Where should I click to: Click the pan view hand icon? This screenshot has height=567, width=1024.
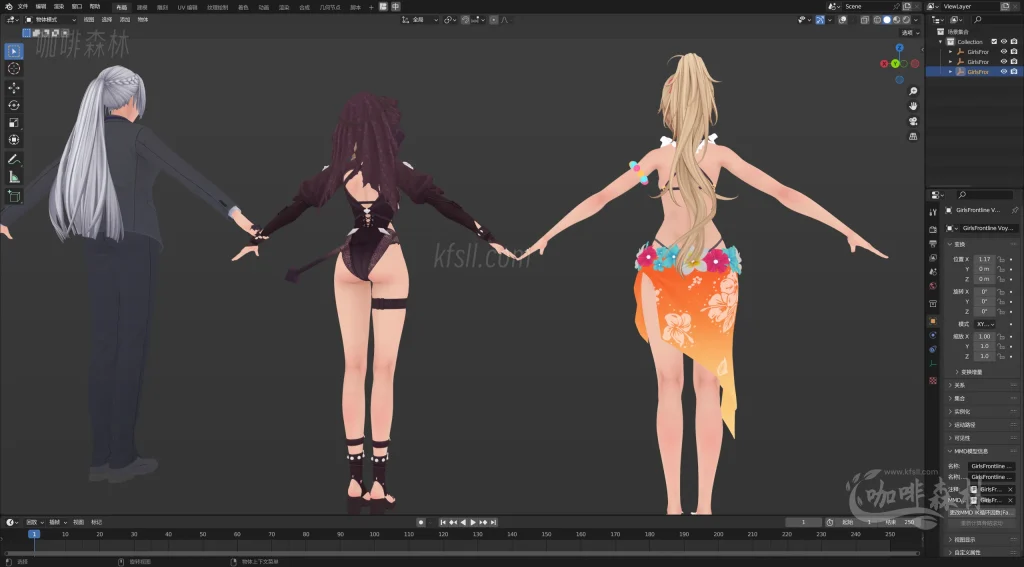point(913,106)
